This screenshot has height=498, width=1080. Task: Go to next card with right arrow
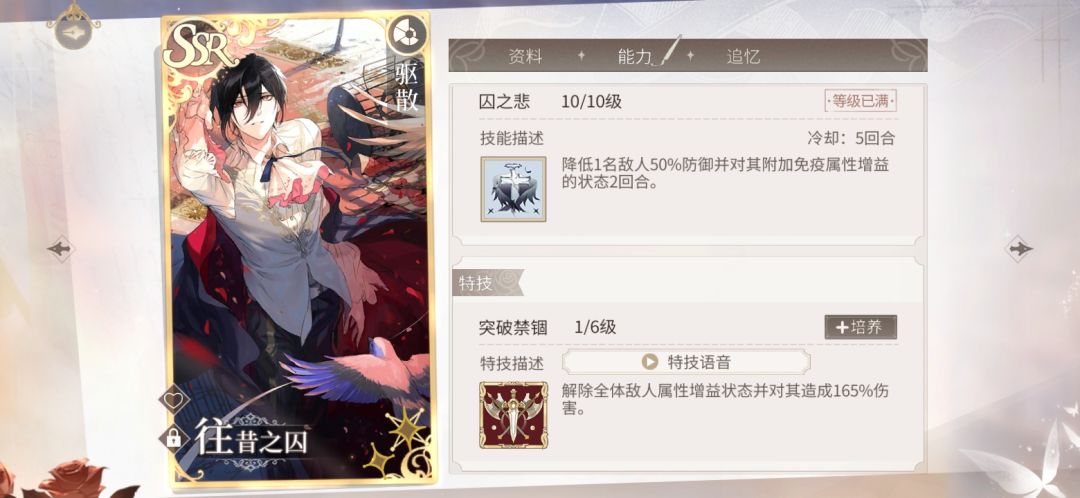click(x=1019, y=249)
